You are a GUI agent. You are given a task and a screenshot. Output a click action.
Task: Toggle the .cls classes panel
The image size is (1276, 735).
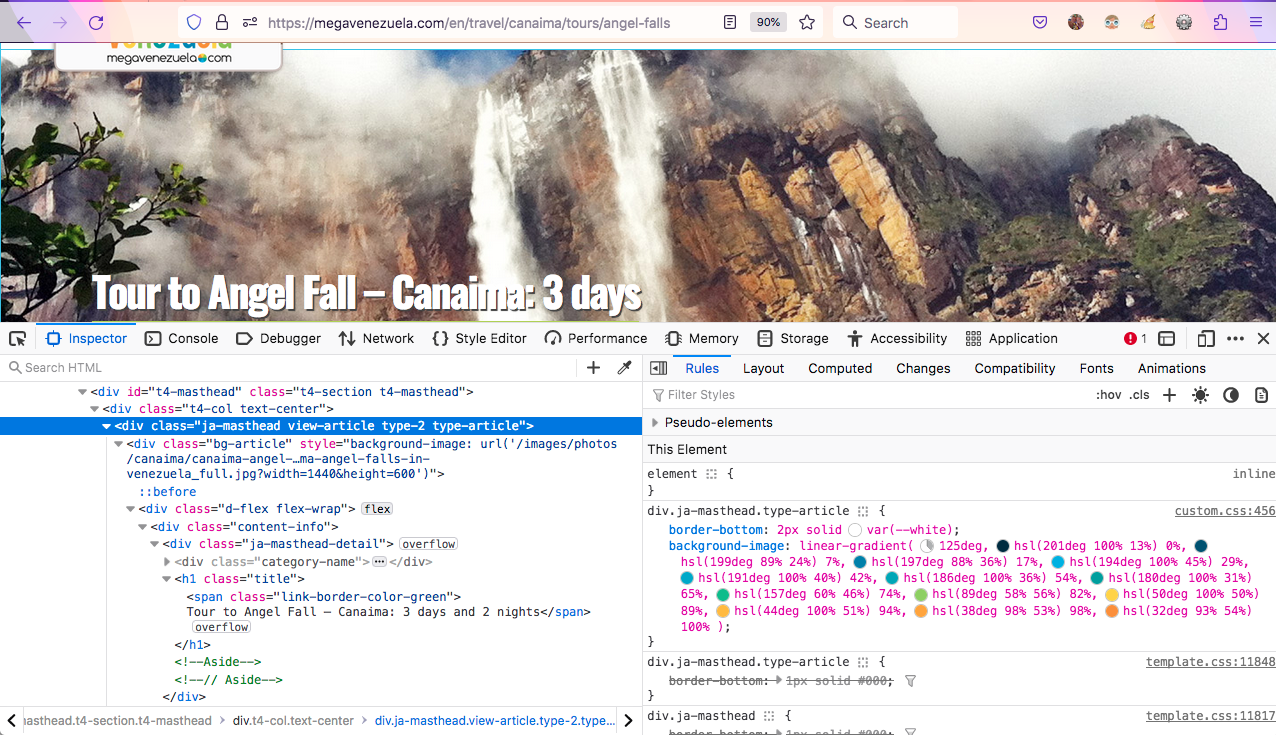(x=1139, y=395)
